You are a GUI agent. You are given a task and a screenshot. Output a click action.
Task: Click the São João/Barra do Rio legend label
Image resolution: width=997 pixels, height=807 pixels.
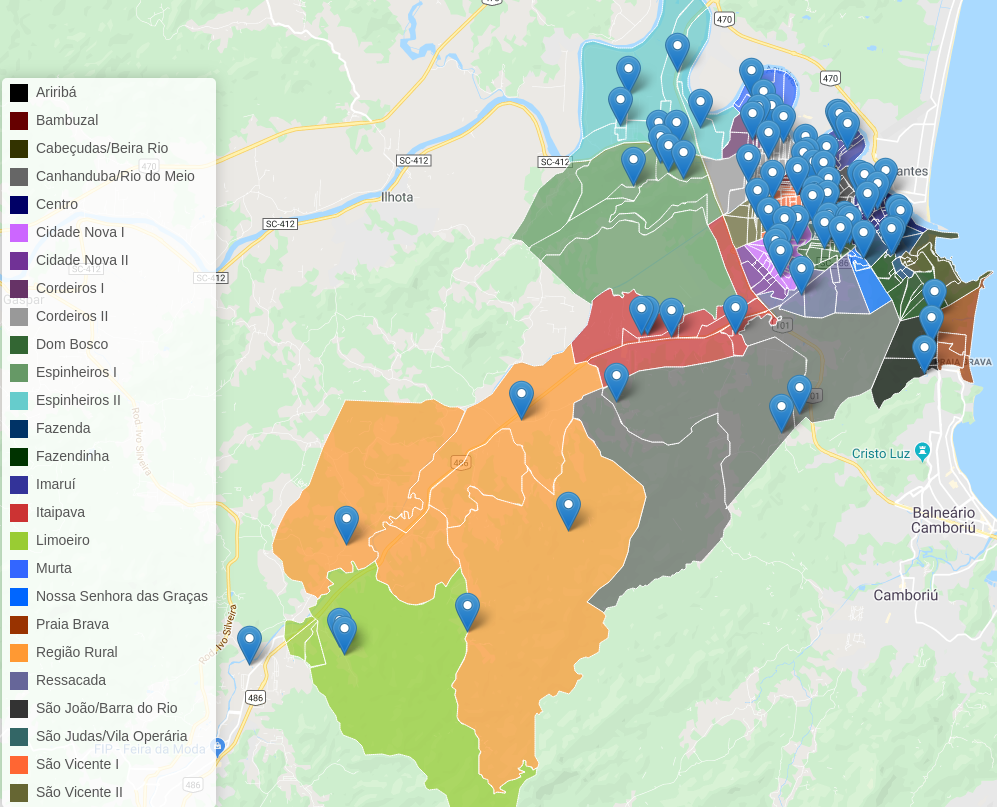[106, 708]
